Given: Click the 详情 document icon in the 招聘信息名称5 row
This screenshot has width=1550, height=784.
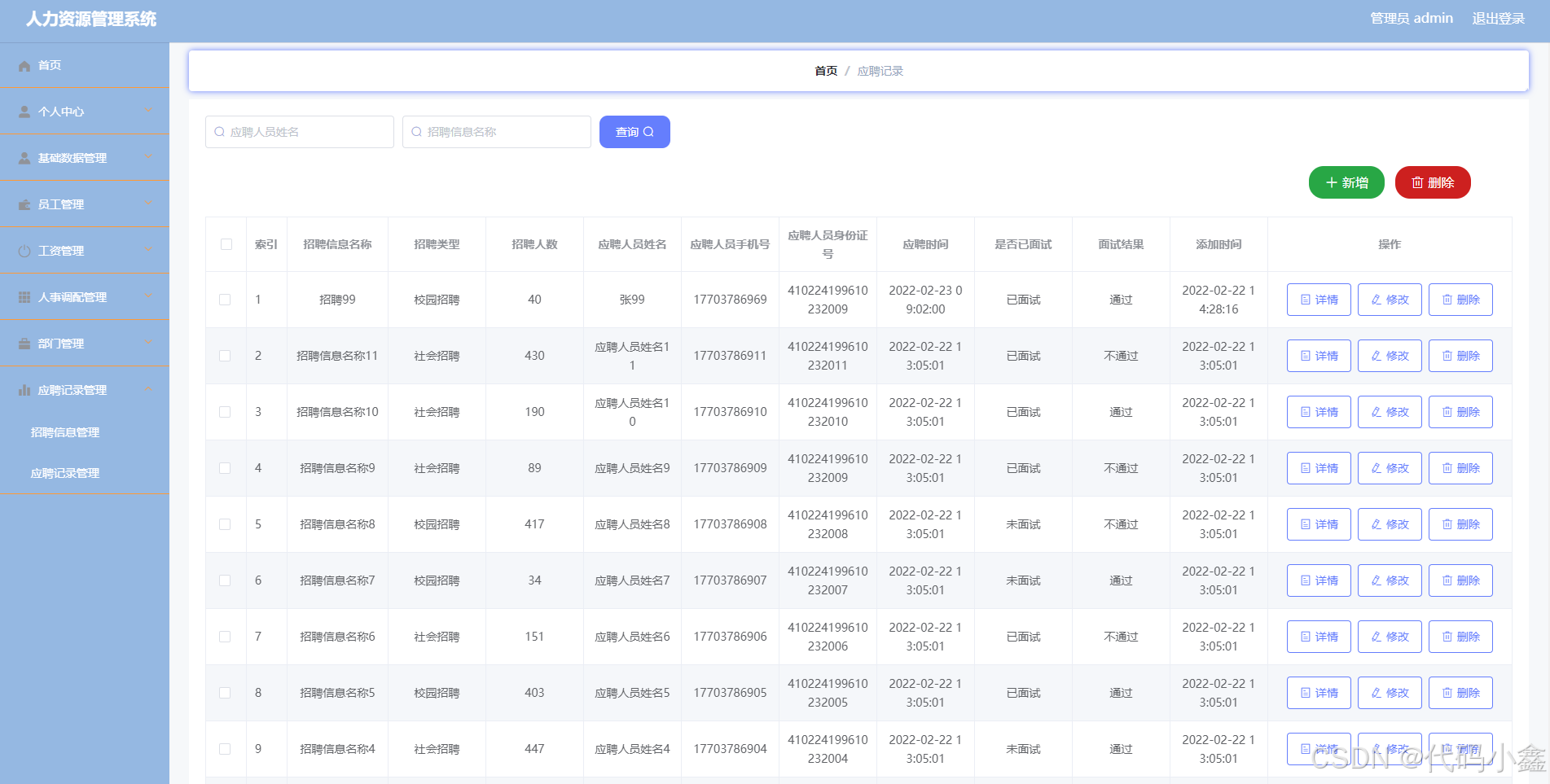Looking at the screenshot, I should click(x=1306, y=693).
